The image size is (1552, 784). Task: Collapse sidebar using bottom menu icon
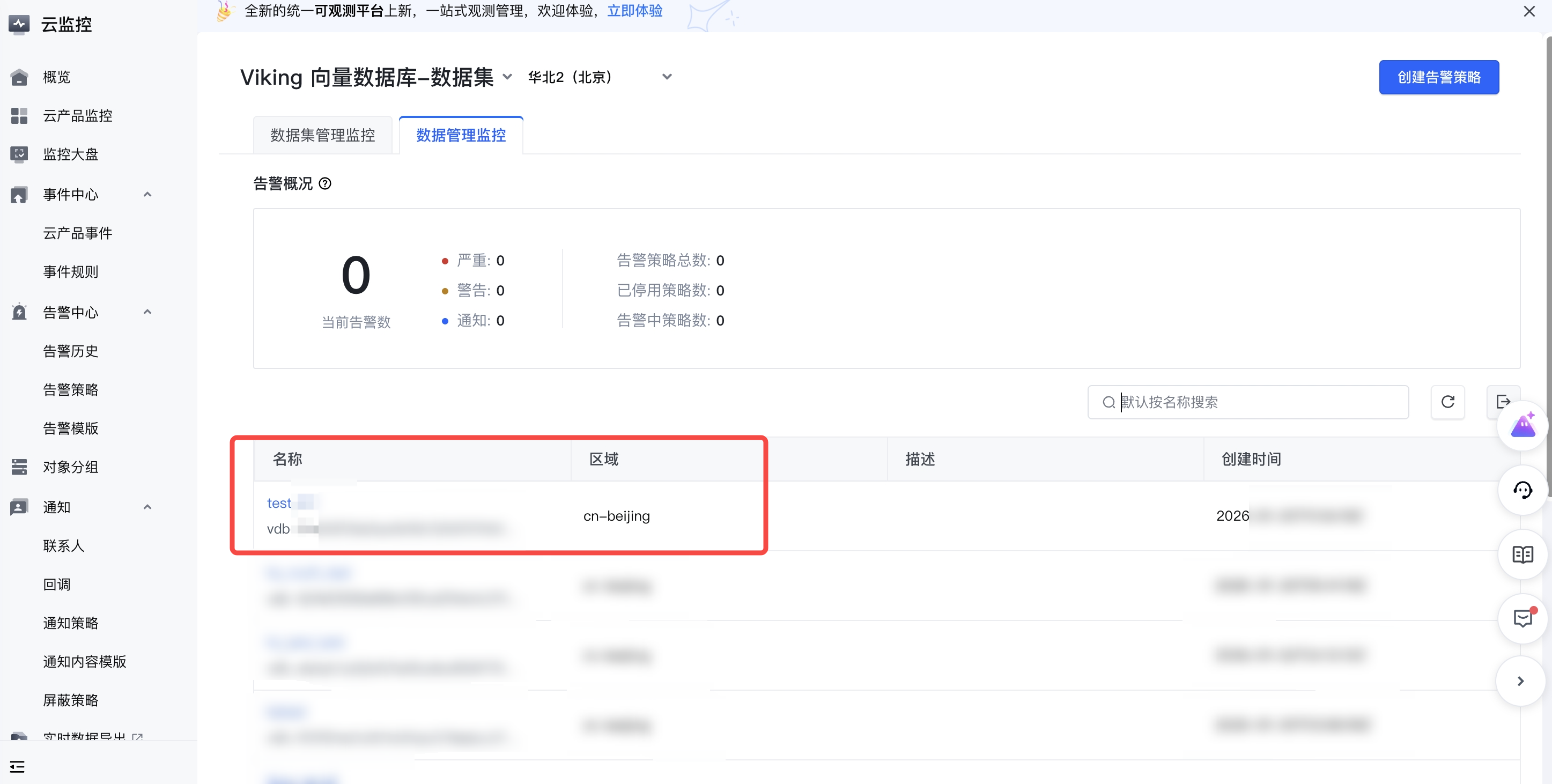[18, 766]
